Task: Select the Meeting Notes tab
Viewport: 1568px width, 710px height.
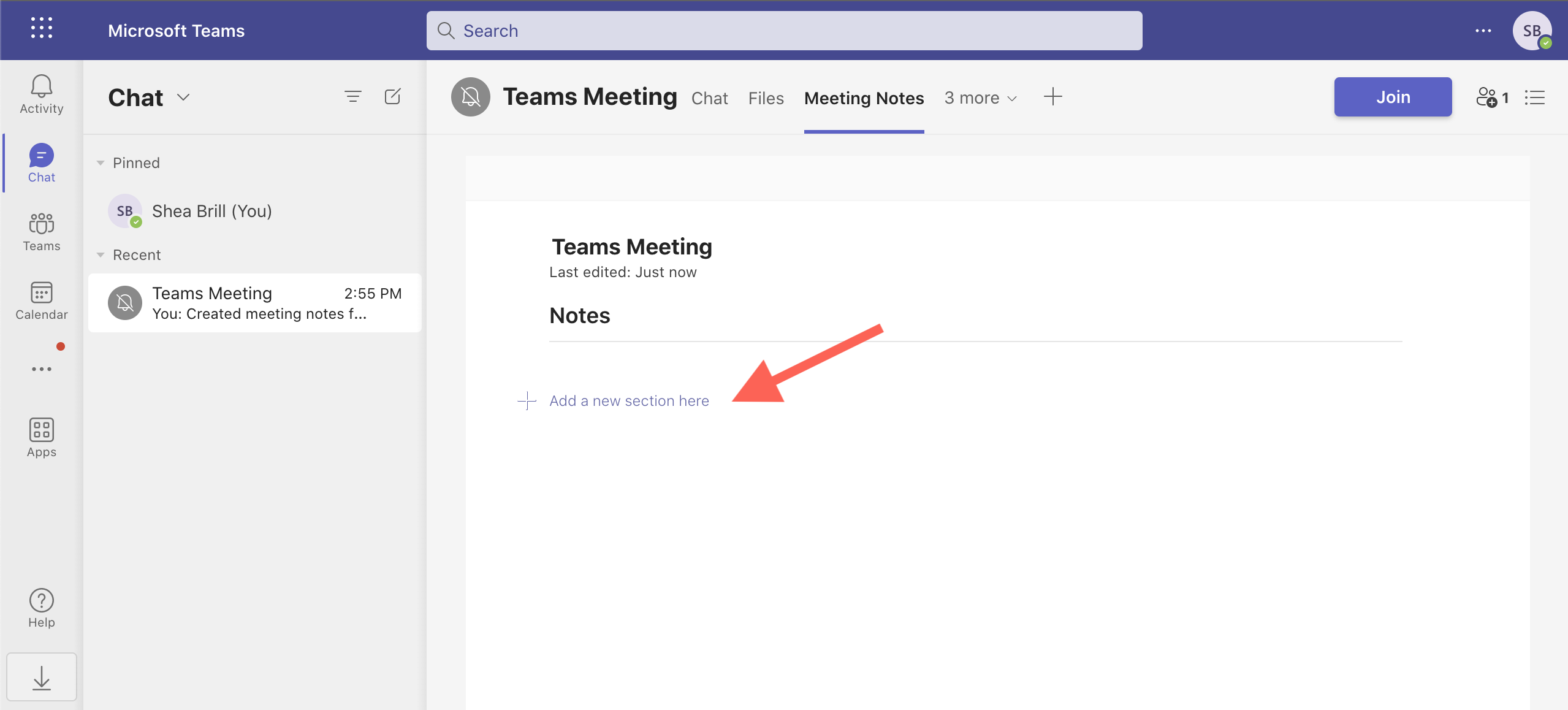Action: point(864,98)
